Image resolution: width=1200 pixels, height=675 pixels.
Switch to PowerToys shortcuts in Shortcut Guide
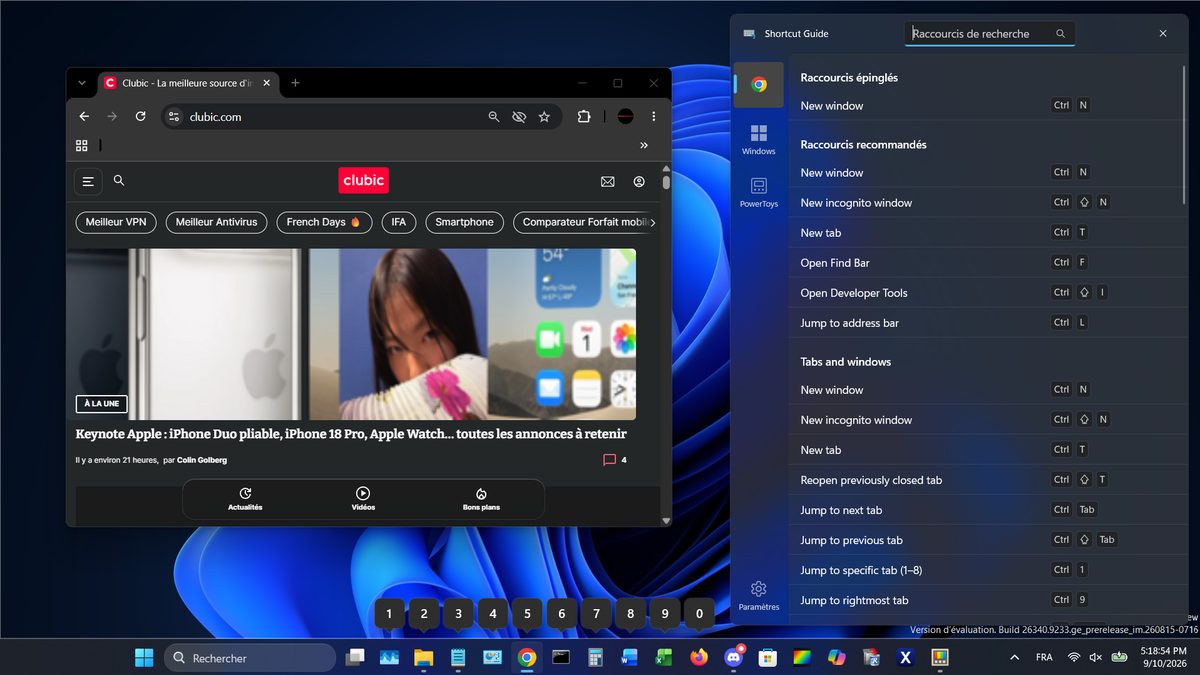[x=759, y=192]
